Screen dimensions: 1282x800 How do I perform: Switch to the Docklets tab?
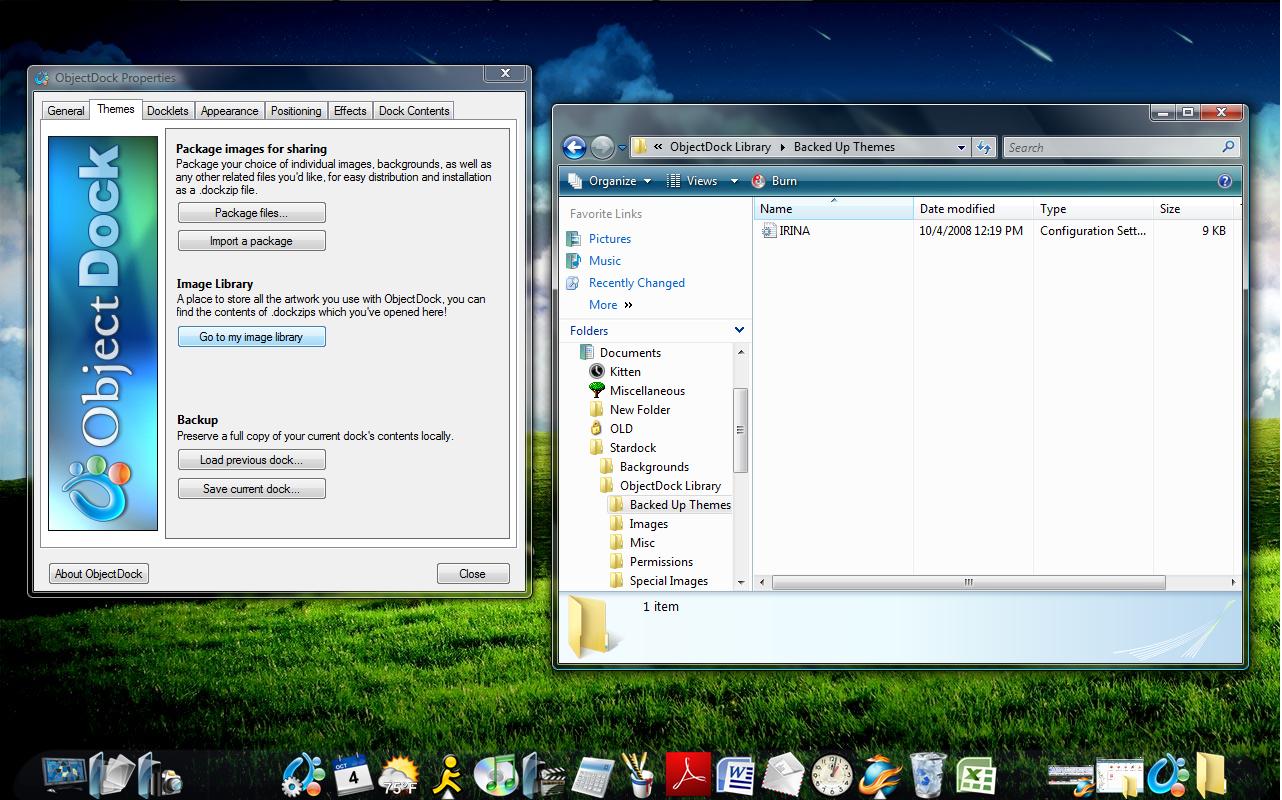[168, 111]
